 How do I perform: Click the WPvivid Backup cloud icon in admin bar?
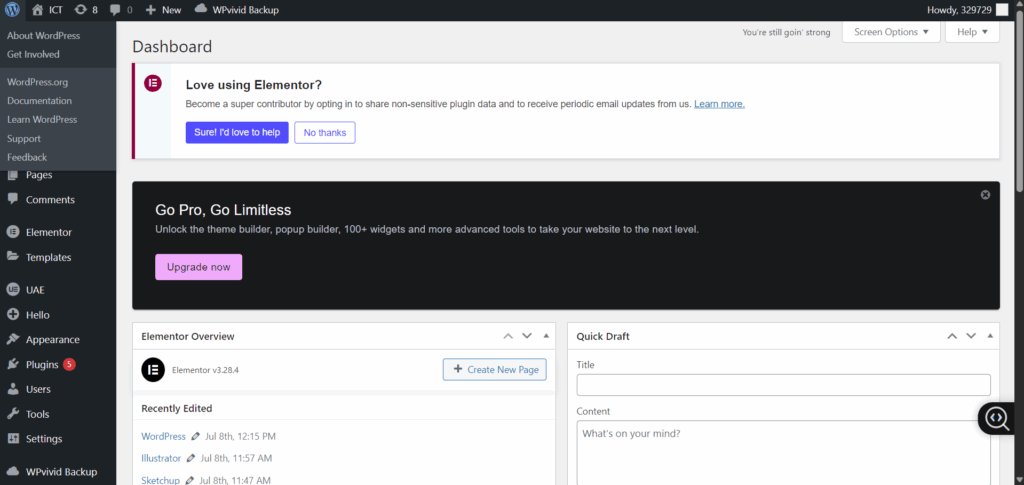(x=201, y=10)
